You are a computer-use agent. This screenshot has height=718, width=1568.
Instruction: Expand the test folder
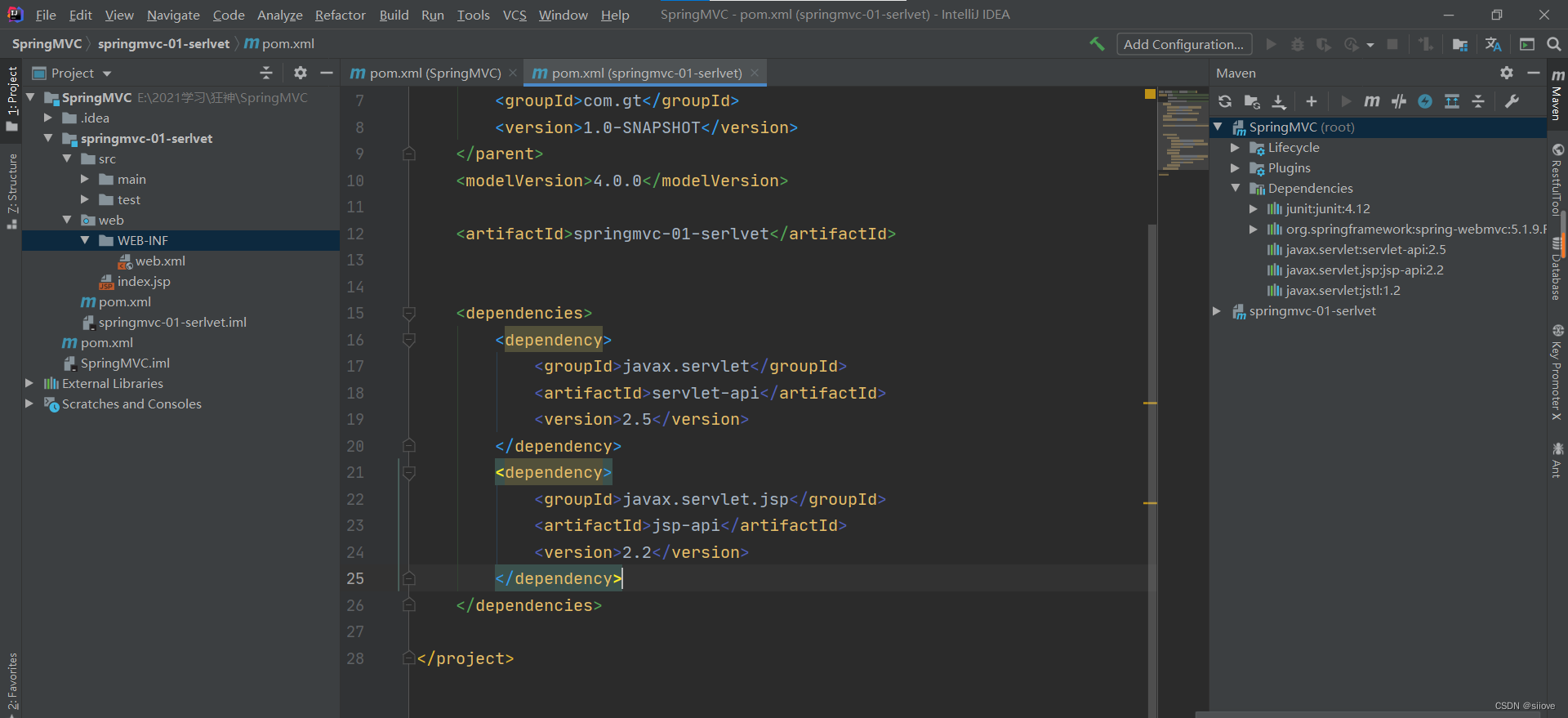[84, 199]
